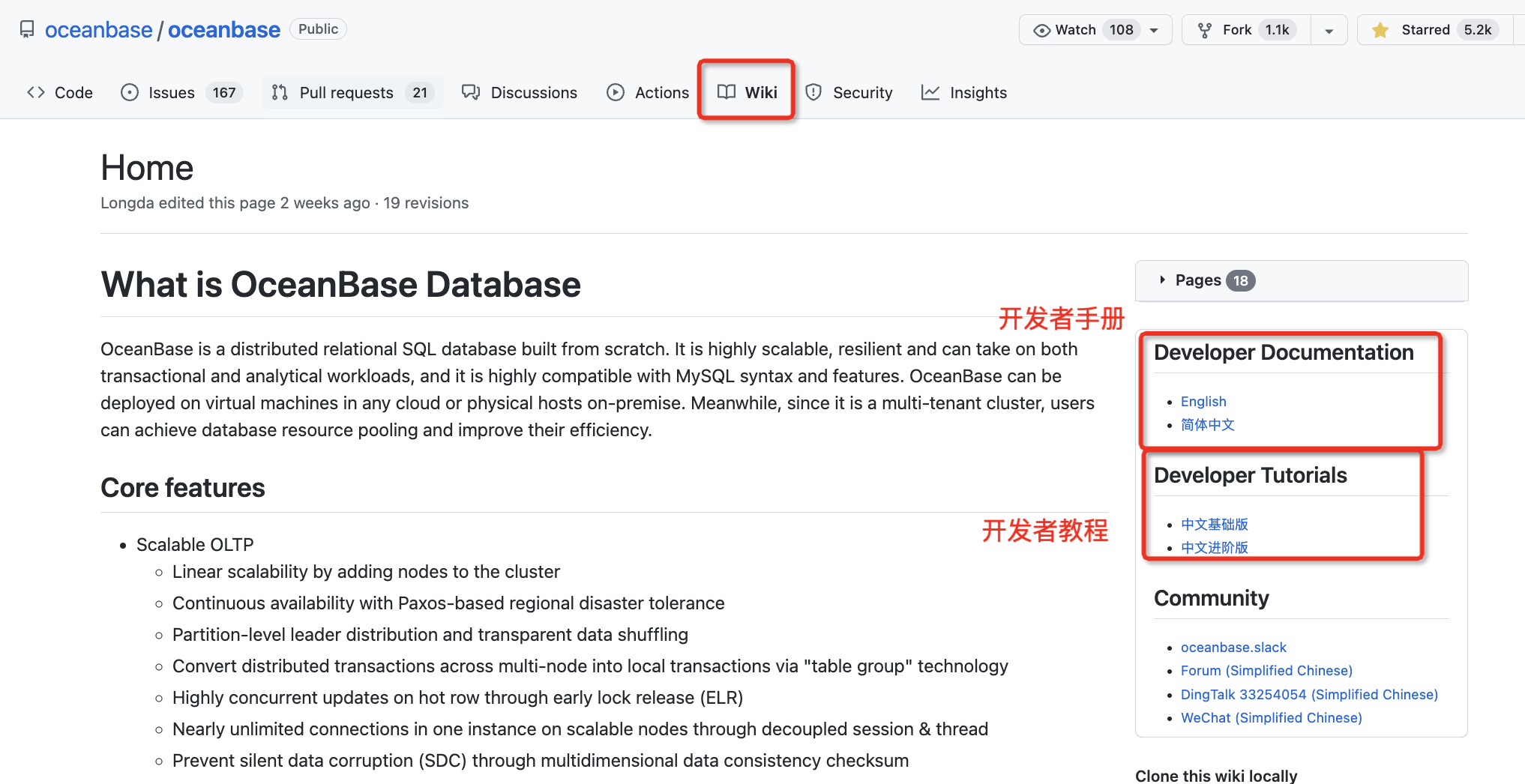Screen dimensions: 1525x784
Task: Click the Discussions speech bubble icon
Action: [471, 92]
